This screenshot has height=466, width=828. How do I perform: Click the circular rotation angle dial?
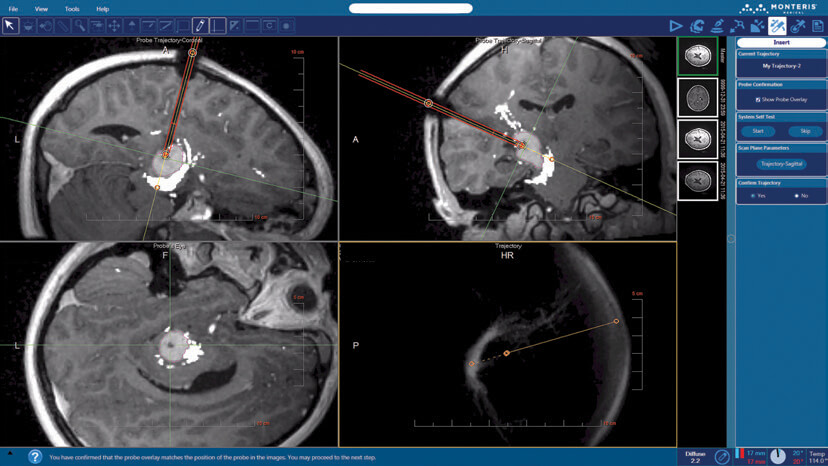pyautogui.click(x=778, y=456)
